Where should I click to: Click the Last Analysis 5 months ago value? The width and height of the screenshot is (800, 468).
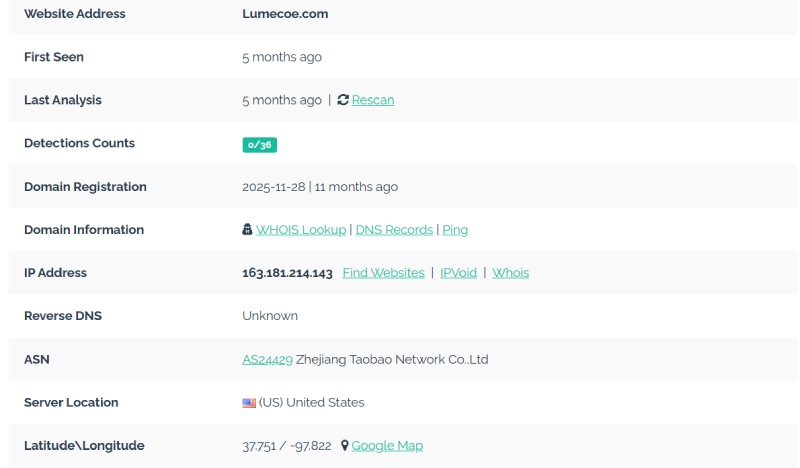(x=282, y=100)
